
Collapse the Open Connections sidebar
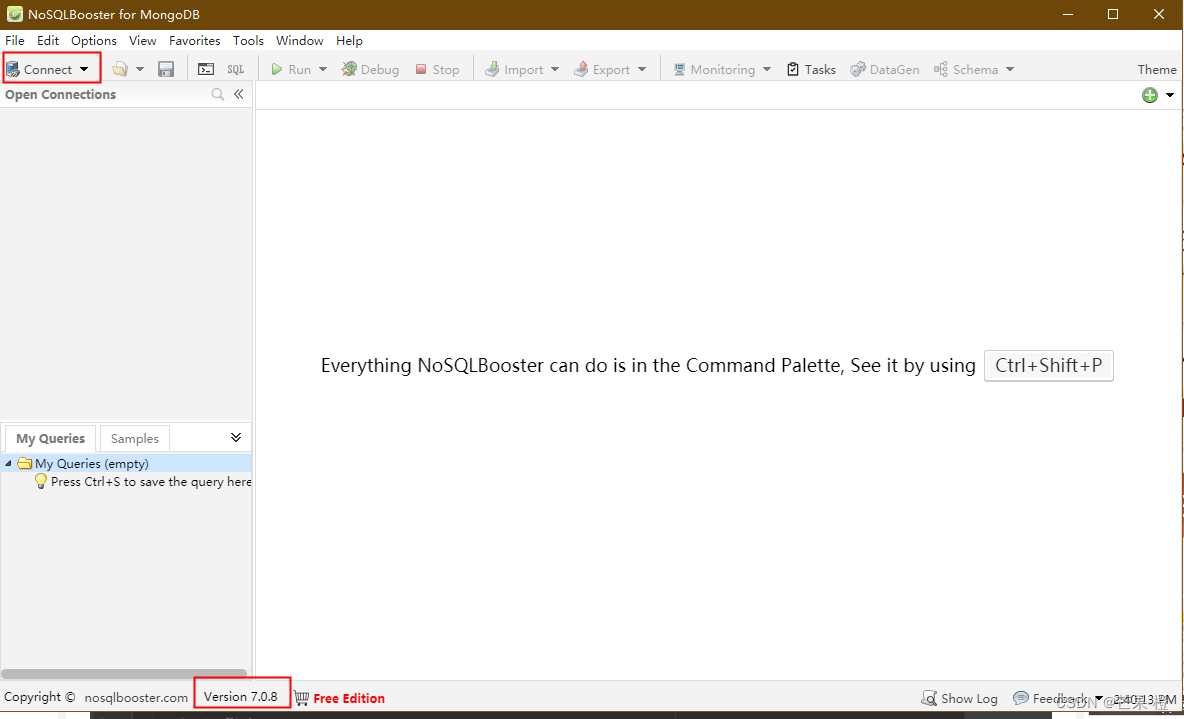(239, 94)
